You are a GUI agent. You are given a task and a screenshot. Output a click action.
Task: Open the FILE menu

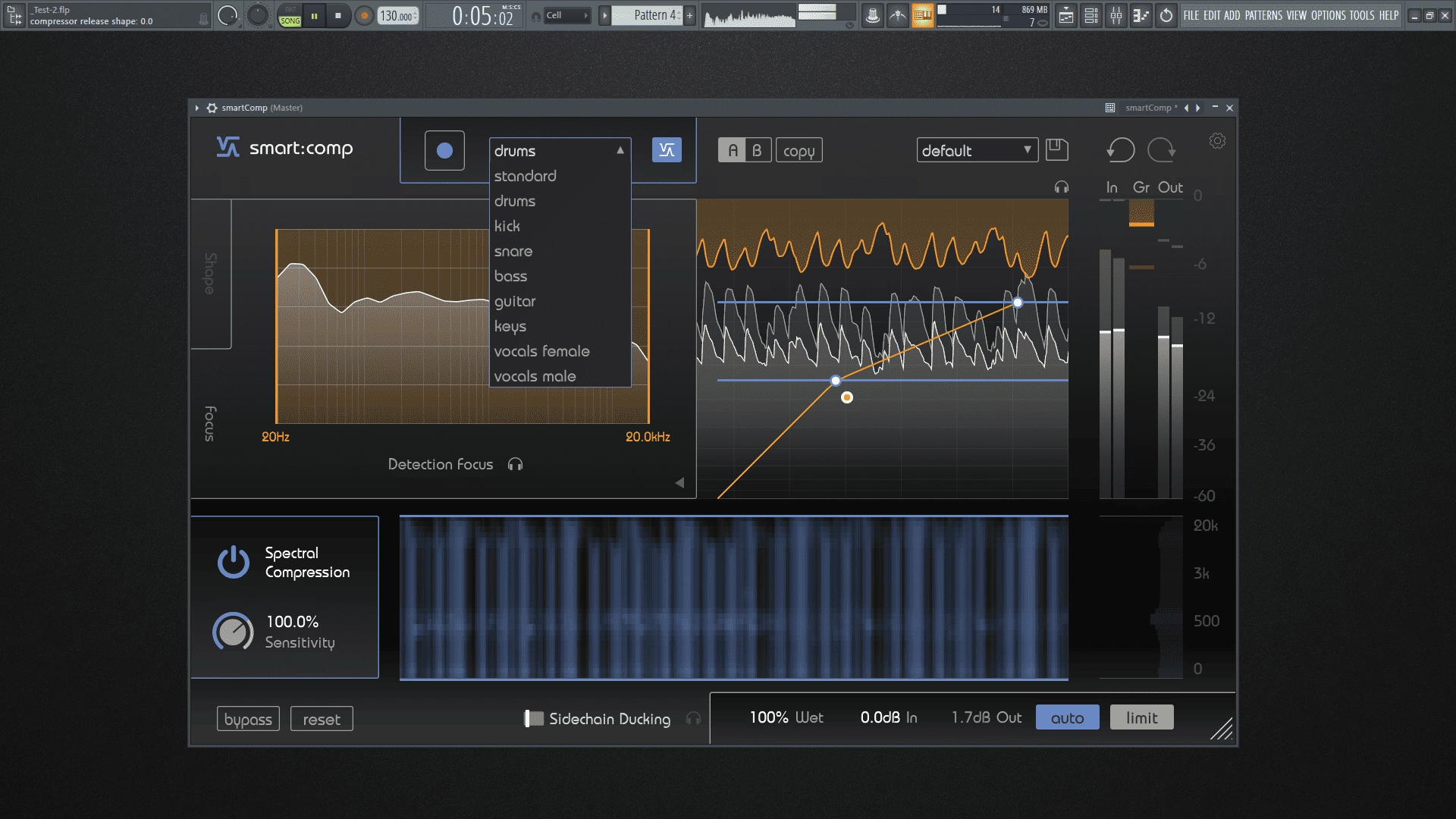[x=1191, y=15]
